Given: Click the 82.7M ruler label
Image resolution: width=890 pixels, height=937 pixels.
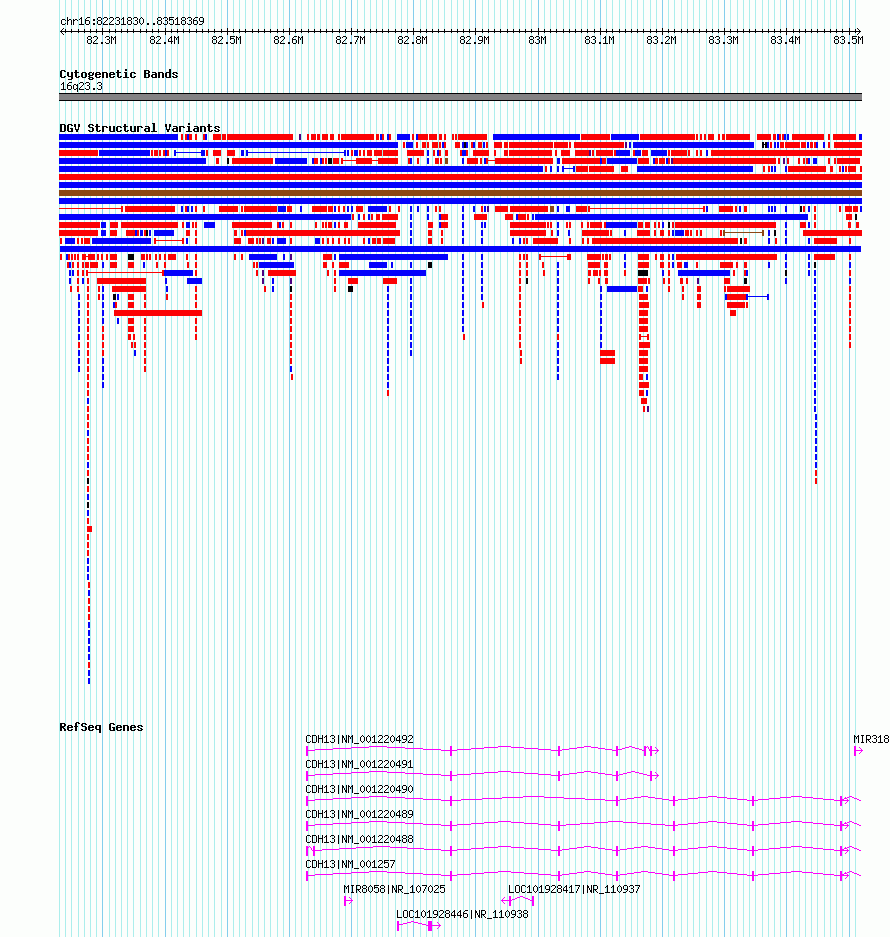Looking at the screenshot, I should click(350, 40).
